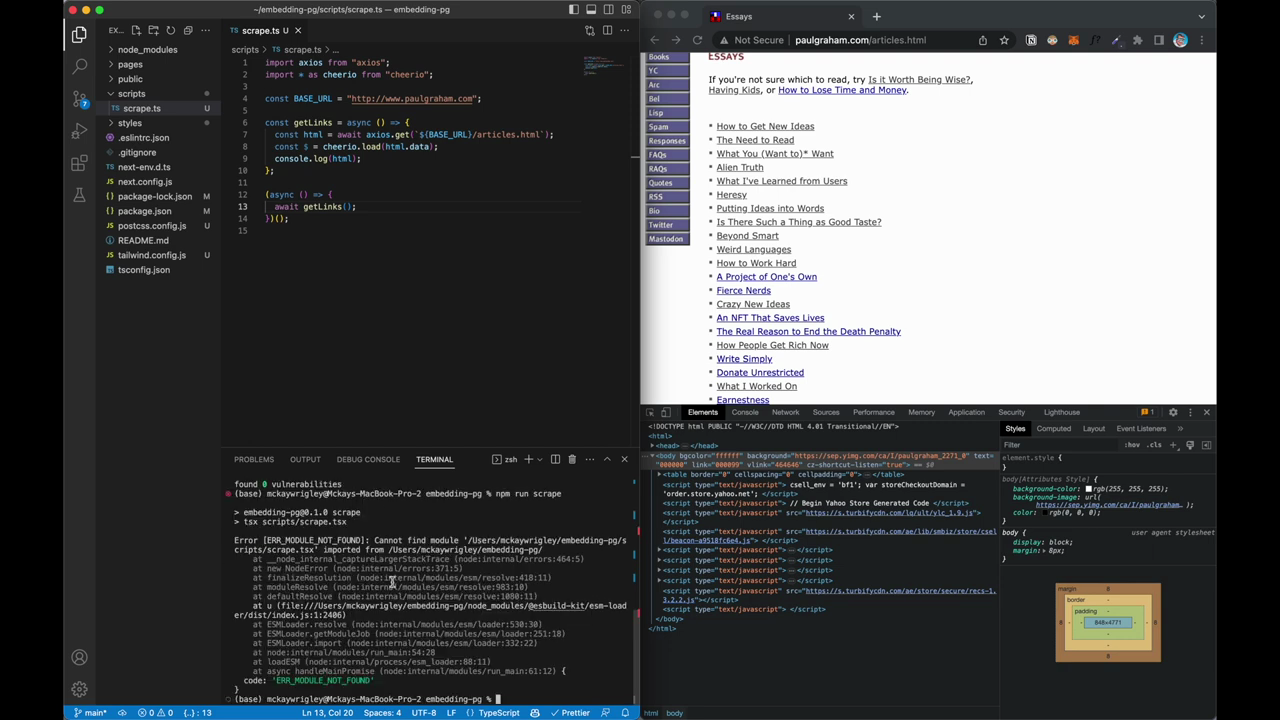The height and width of the screenshot is (720, 1280).
Task: Toggle DevTools device toolbar
Action: click(x=666, y=412)
